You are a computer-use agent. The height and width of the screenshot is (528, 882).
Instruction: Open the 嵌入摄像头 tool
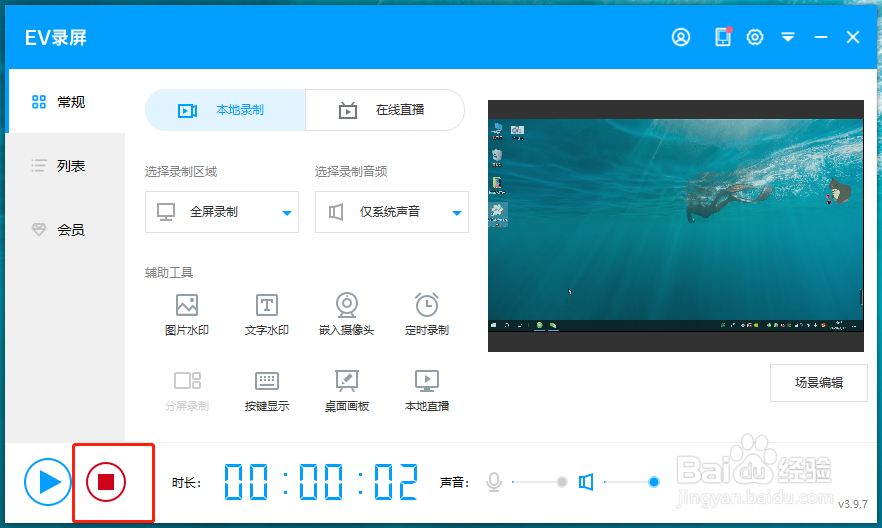346,315
